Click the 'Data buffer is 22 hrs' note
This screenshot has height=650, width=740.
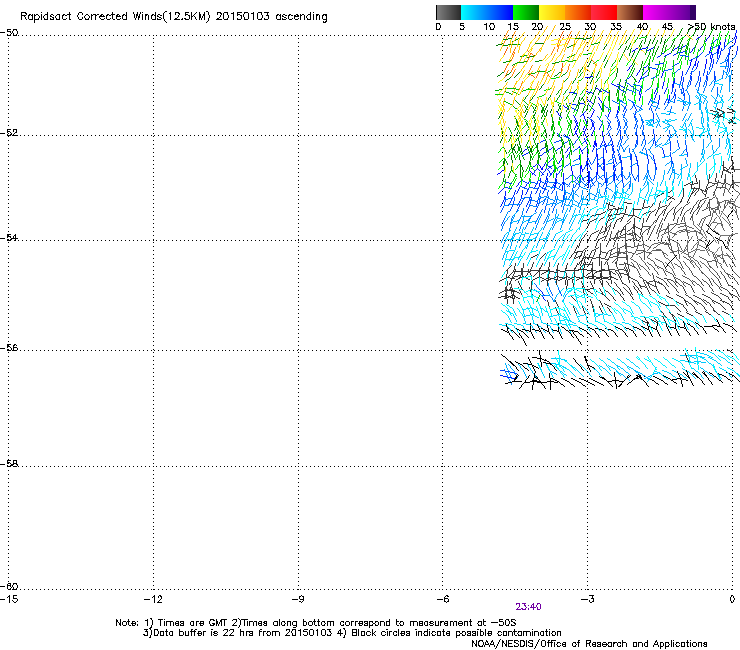tap(352, 633)
